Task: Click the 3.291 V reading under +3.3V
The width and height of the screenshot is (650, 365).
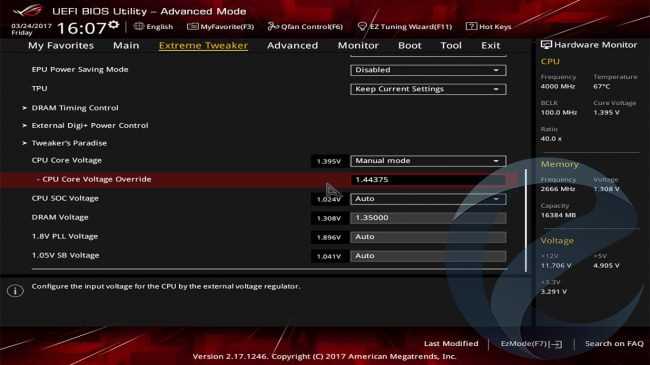Action: click(553, 292)
